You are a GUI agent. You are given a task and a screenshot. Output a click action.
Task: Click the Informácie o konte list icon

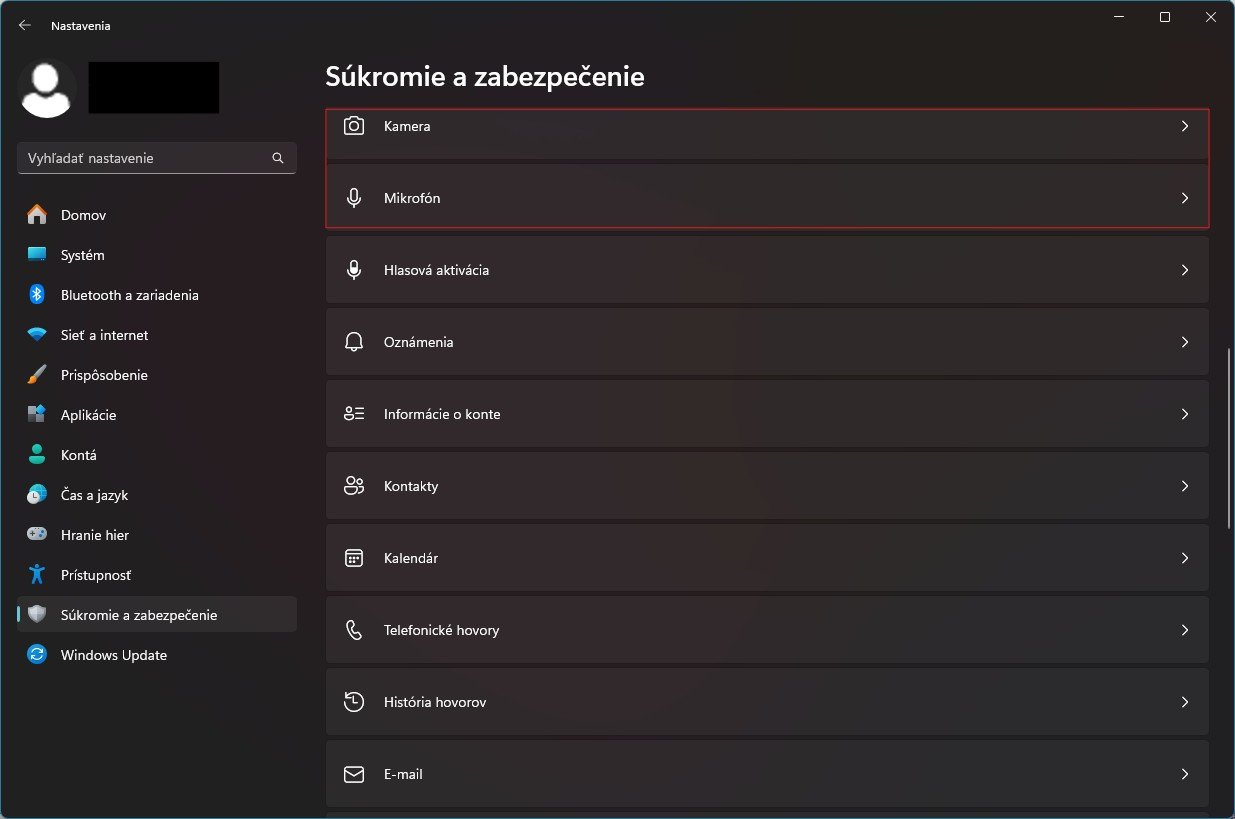click(x=353, y=414)
